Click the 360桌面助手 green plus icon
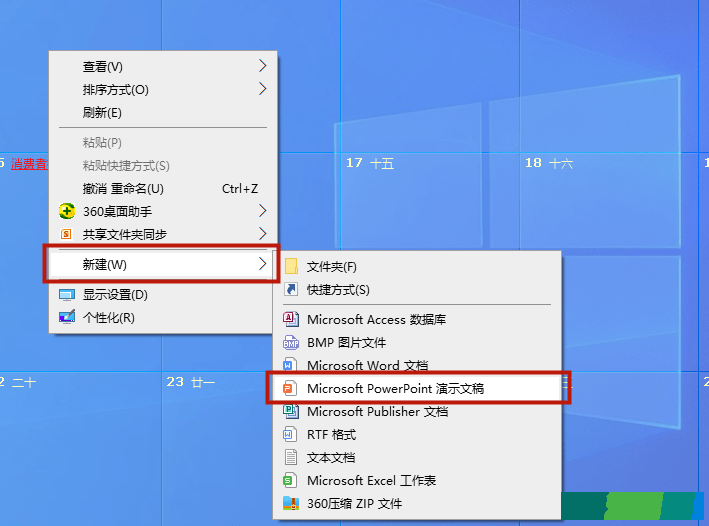 pos(67,211)
